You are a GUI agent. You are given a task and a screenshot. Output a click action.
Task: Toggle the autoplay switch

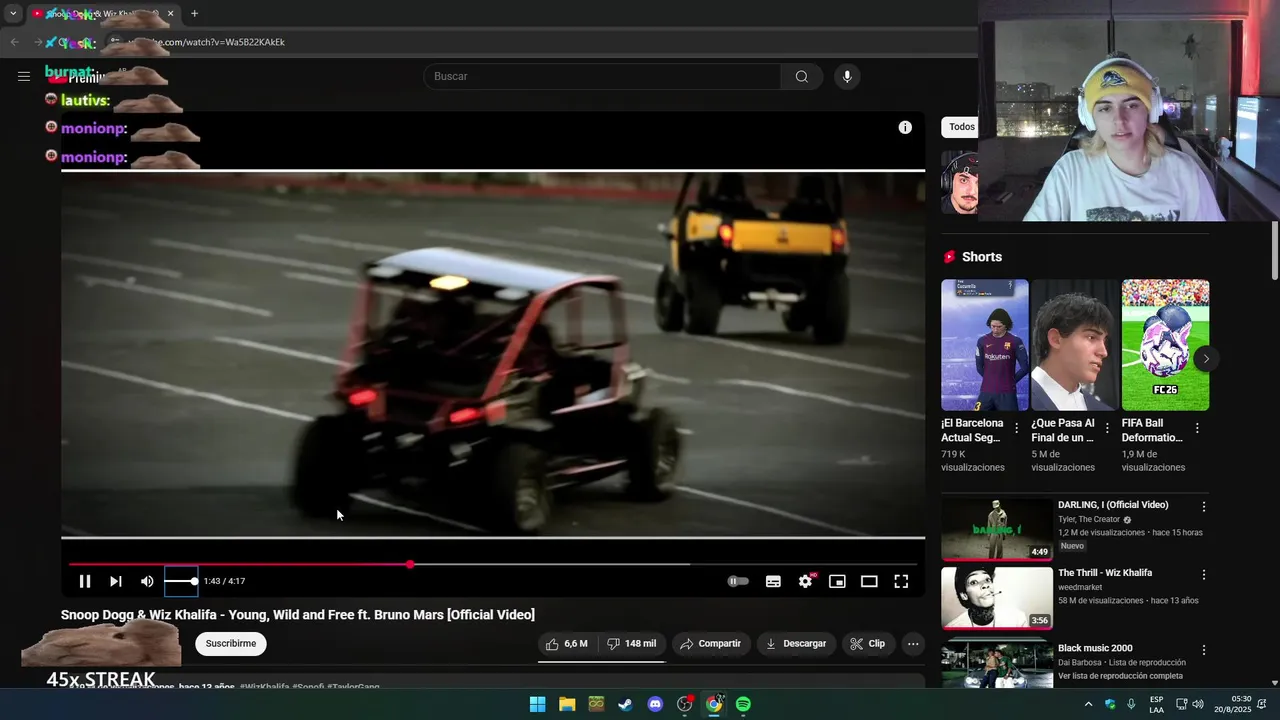pos(738,581)
